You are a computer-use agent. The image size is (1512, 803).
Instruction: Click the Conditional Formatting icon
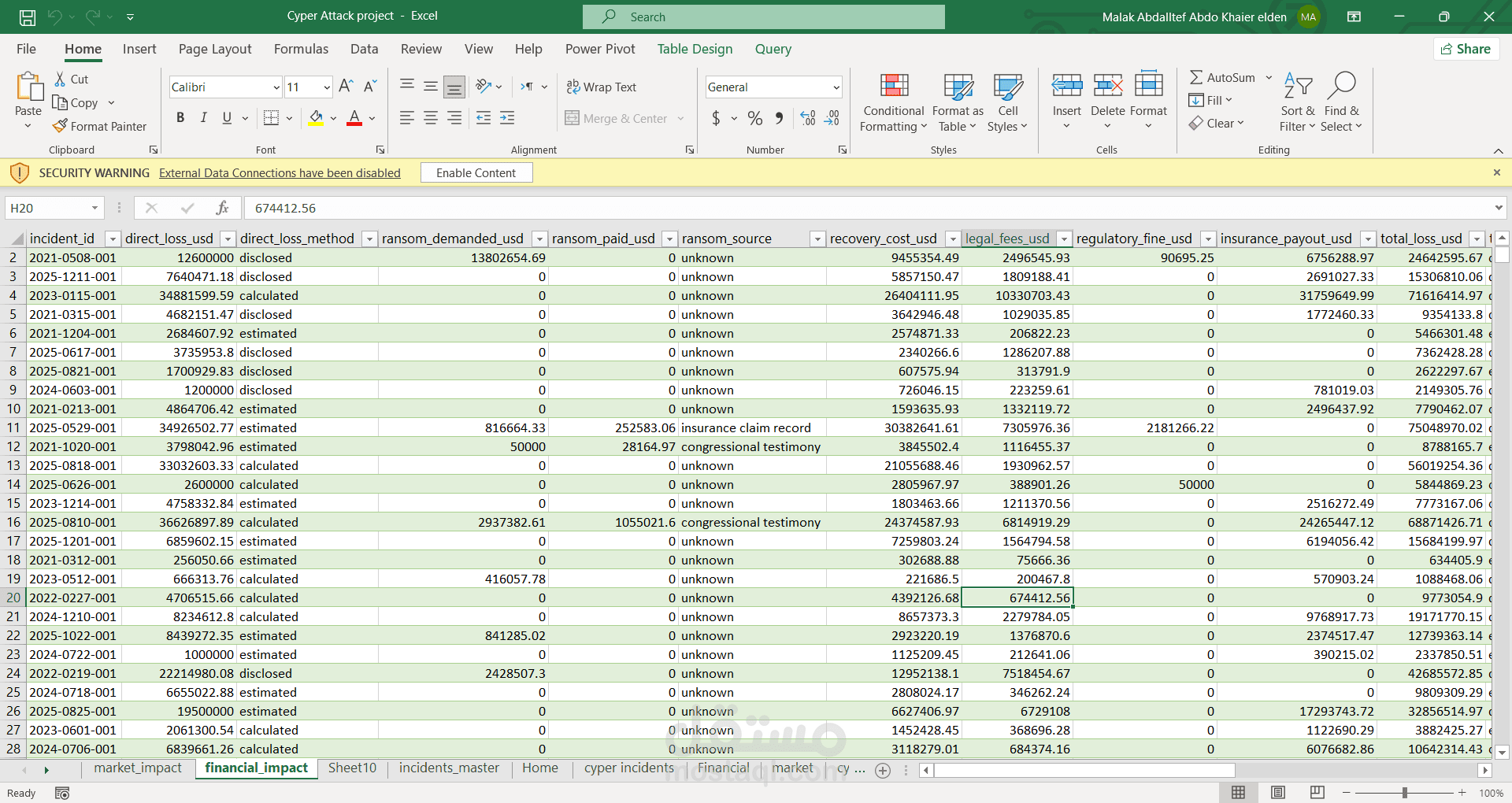click(893, 86)
